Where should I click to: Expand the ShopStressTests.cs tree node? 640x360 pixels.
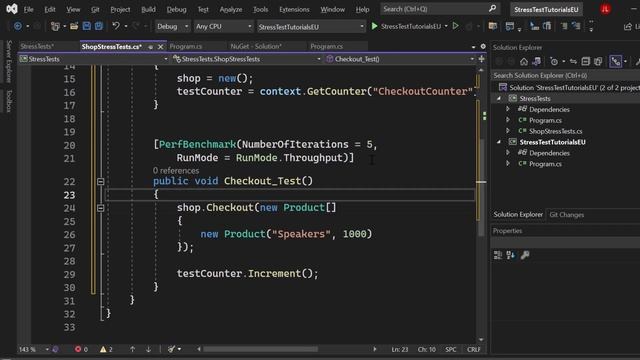tap(508, 131)
